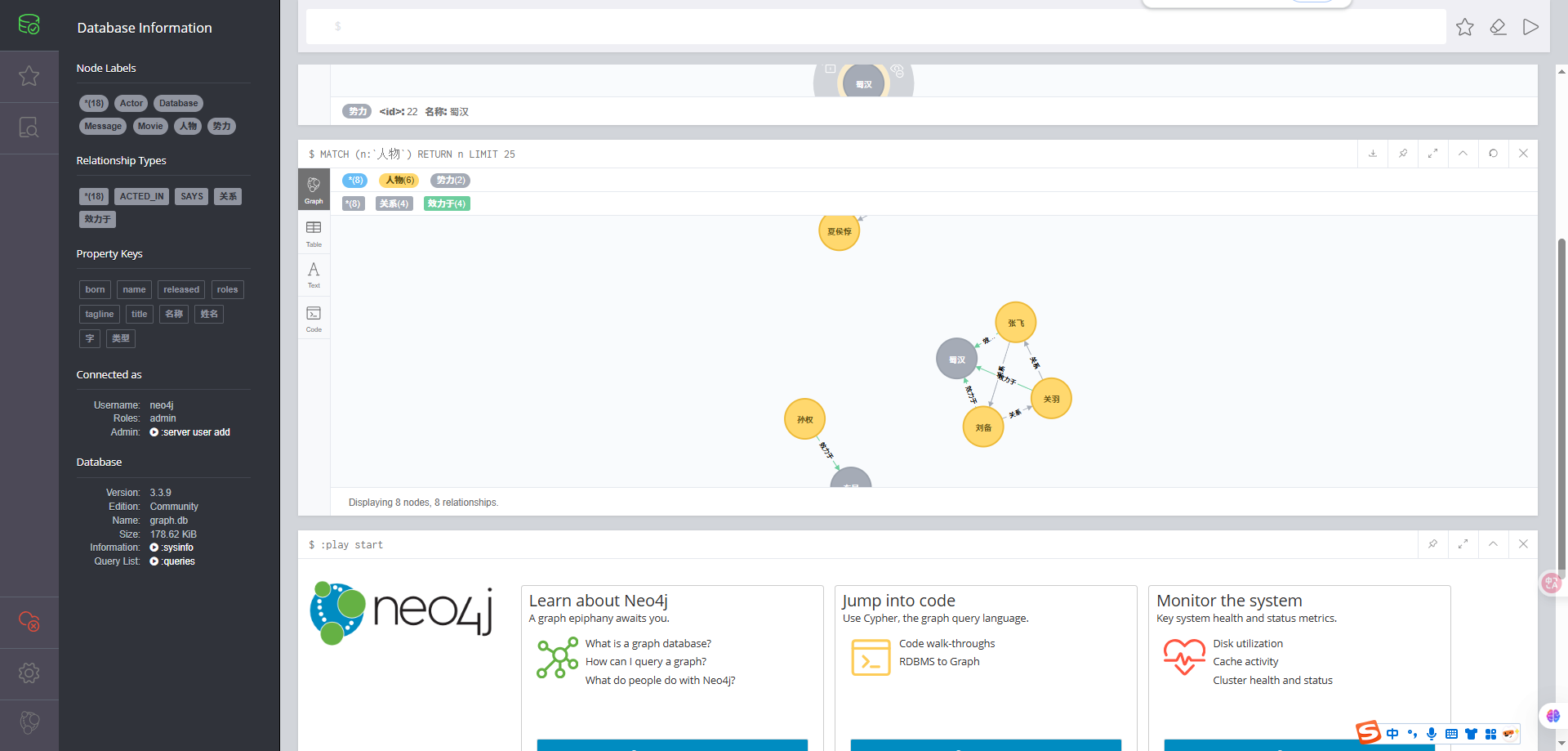Select the 效力于(4) relationship filter

coord(447,203)
